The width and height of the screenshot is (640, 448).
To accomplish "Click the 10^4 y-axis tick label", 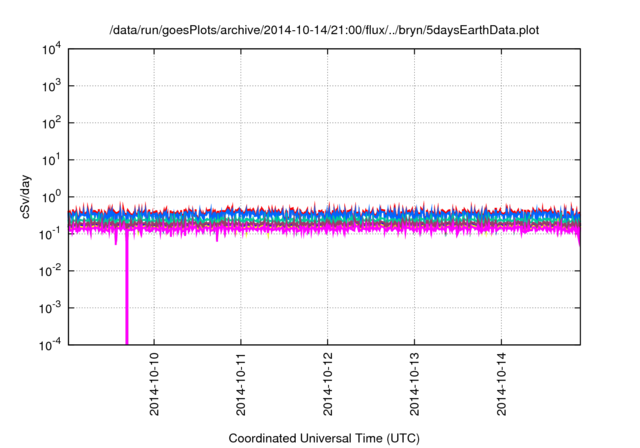I will (x=51, y=49).
